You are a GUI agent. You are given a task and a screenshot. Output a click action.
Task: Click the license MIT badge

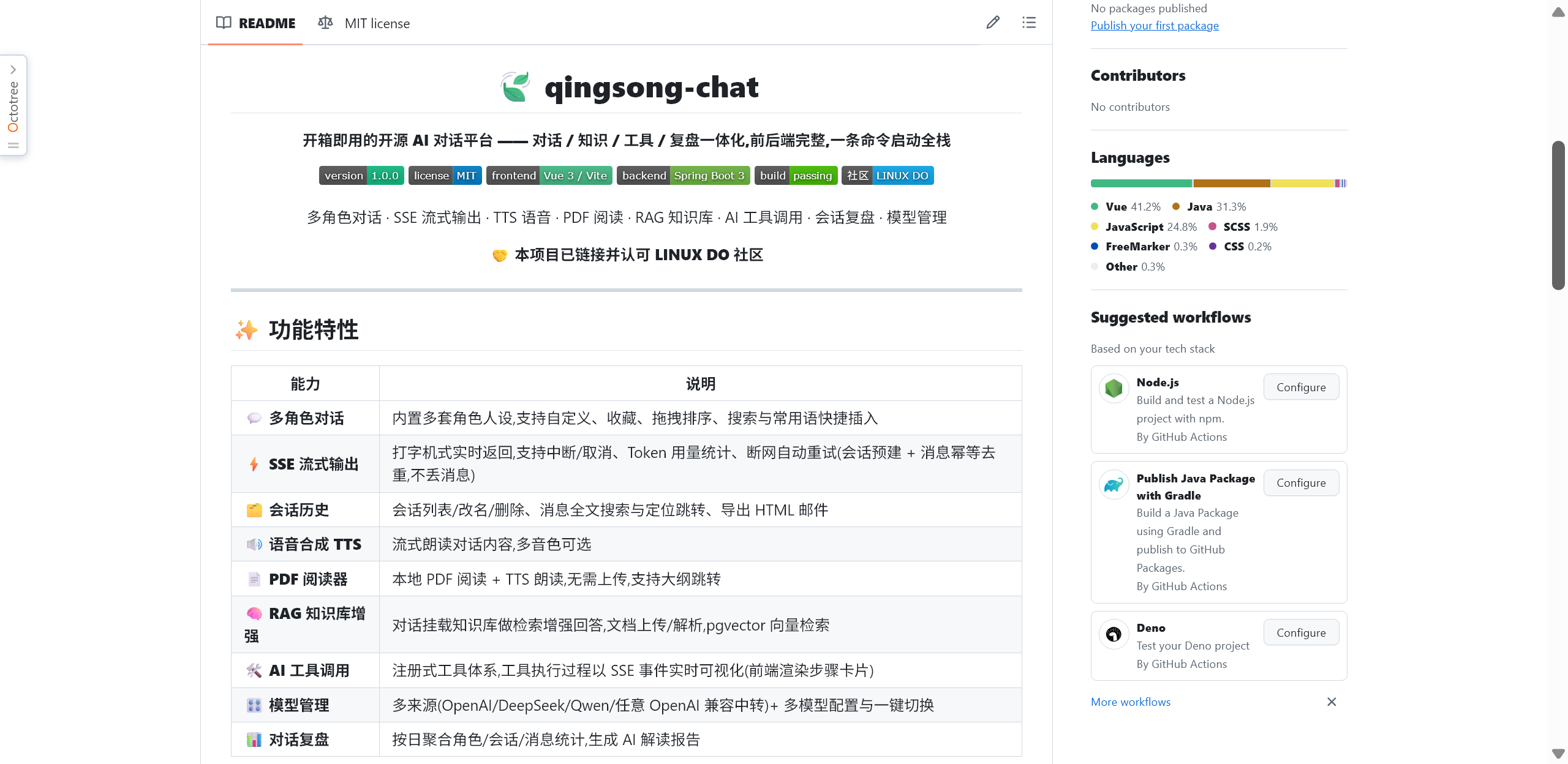[445, 176]
